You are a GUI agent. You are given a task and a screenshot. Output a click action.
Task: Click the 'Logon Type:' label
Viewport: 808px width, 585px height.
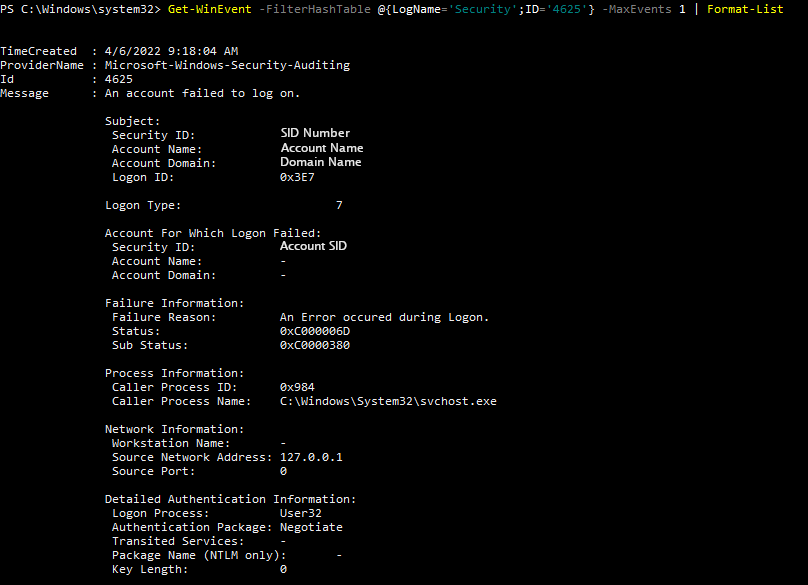[143, 205]
